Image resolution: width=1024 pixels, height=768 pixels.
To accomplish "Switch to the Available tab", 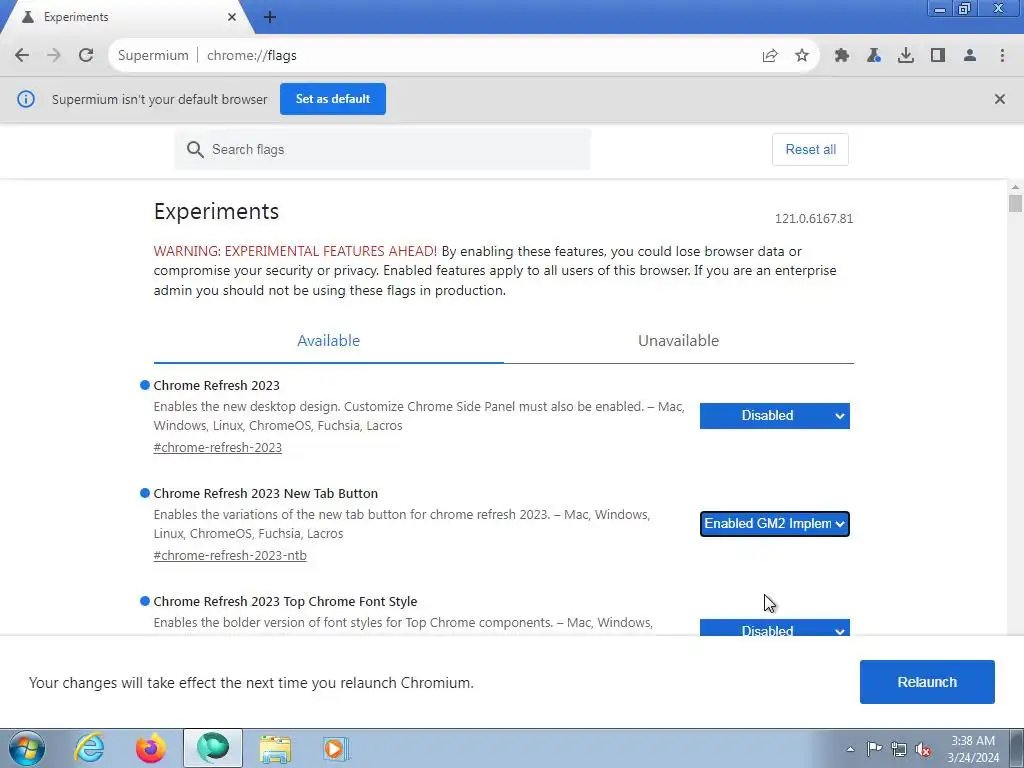I will pos(328,341).
